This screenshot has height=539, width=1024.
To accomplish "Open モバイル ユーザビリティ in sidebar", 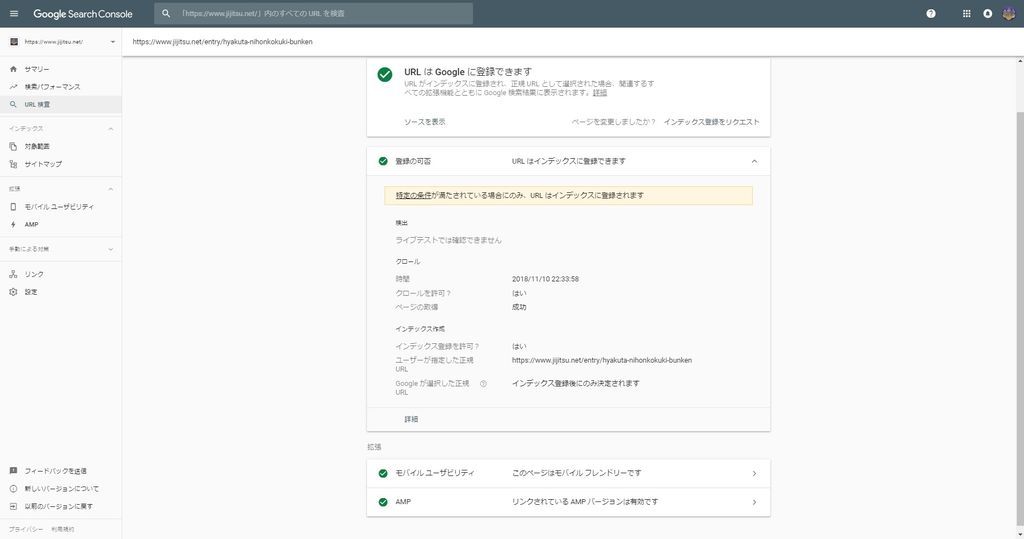I will point(59,206).
